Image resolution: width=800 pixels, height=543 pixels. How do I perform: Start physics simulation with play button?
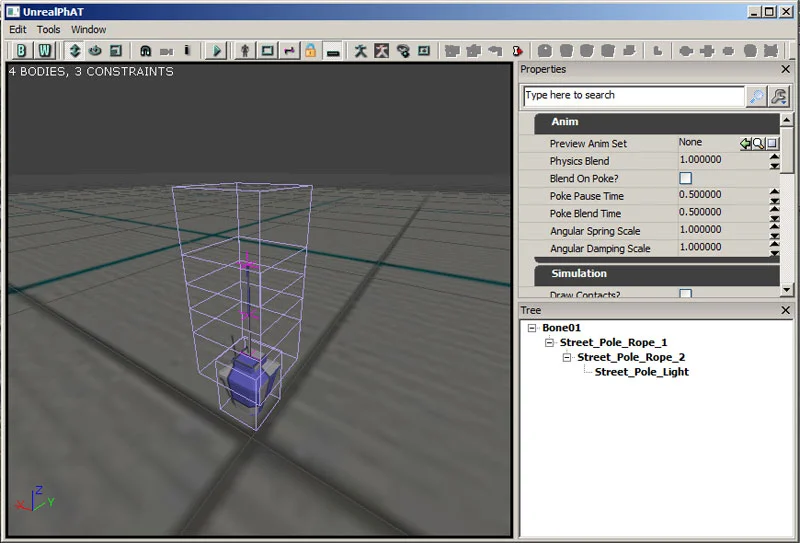pyautogui.click(x=216, y=51)
